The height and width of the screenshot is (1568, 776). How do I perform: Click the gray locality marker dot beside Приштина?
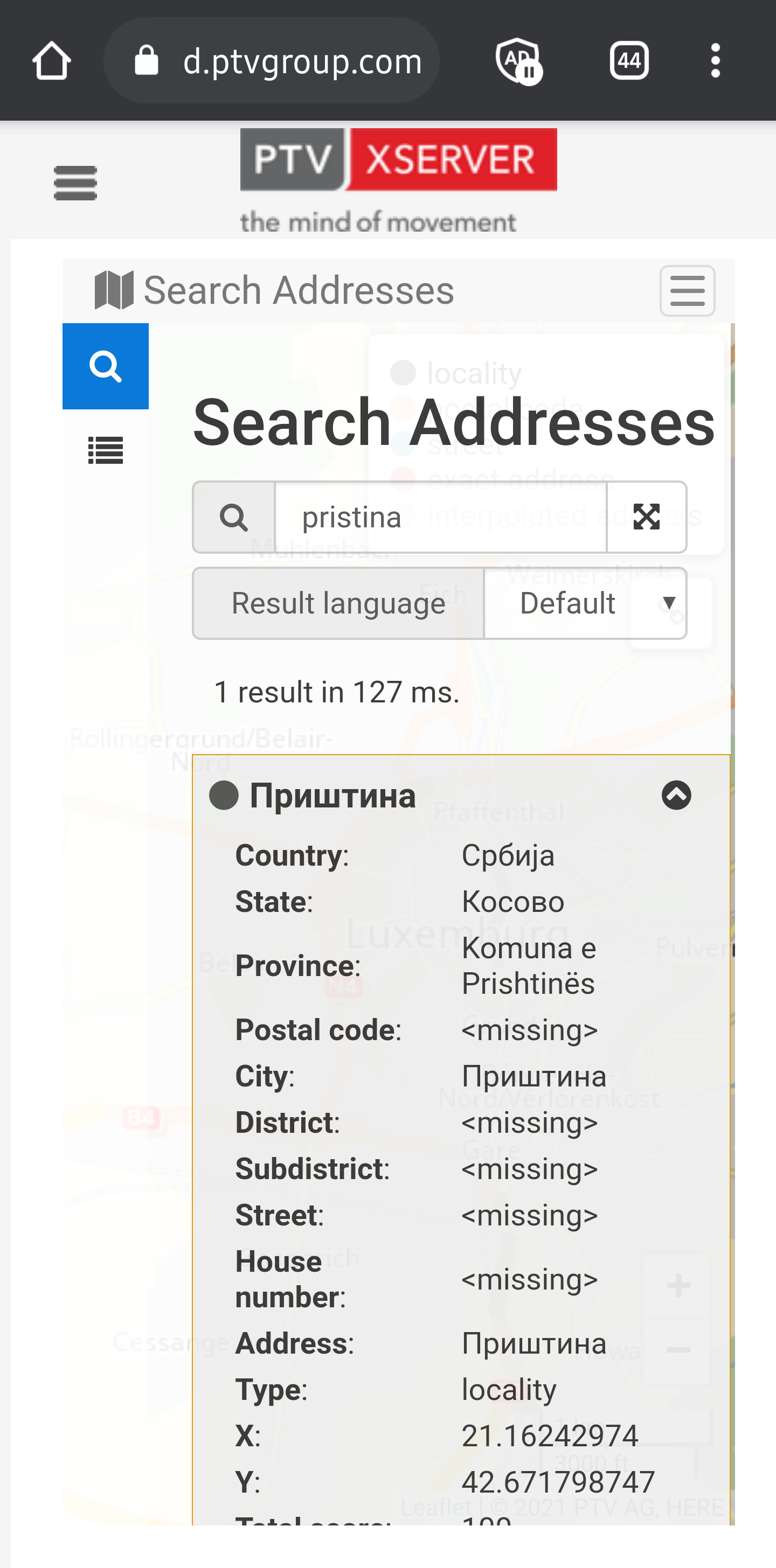tap(224, 796)
